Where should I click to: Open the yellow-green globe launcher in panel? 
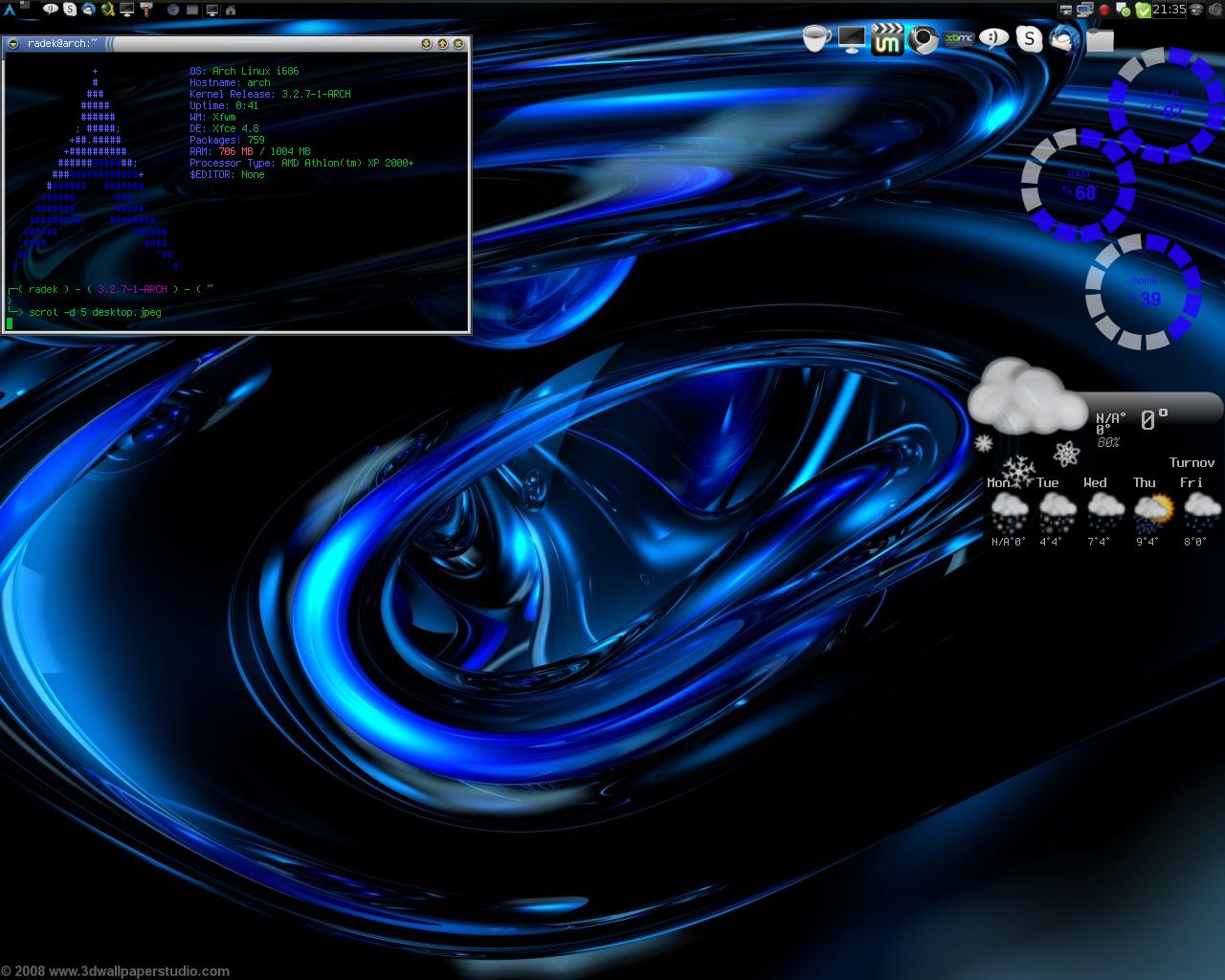coord(108,10)
